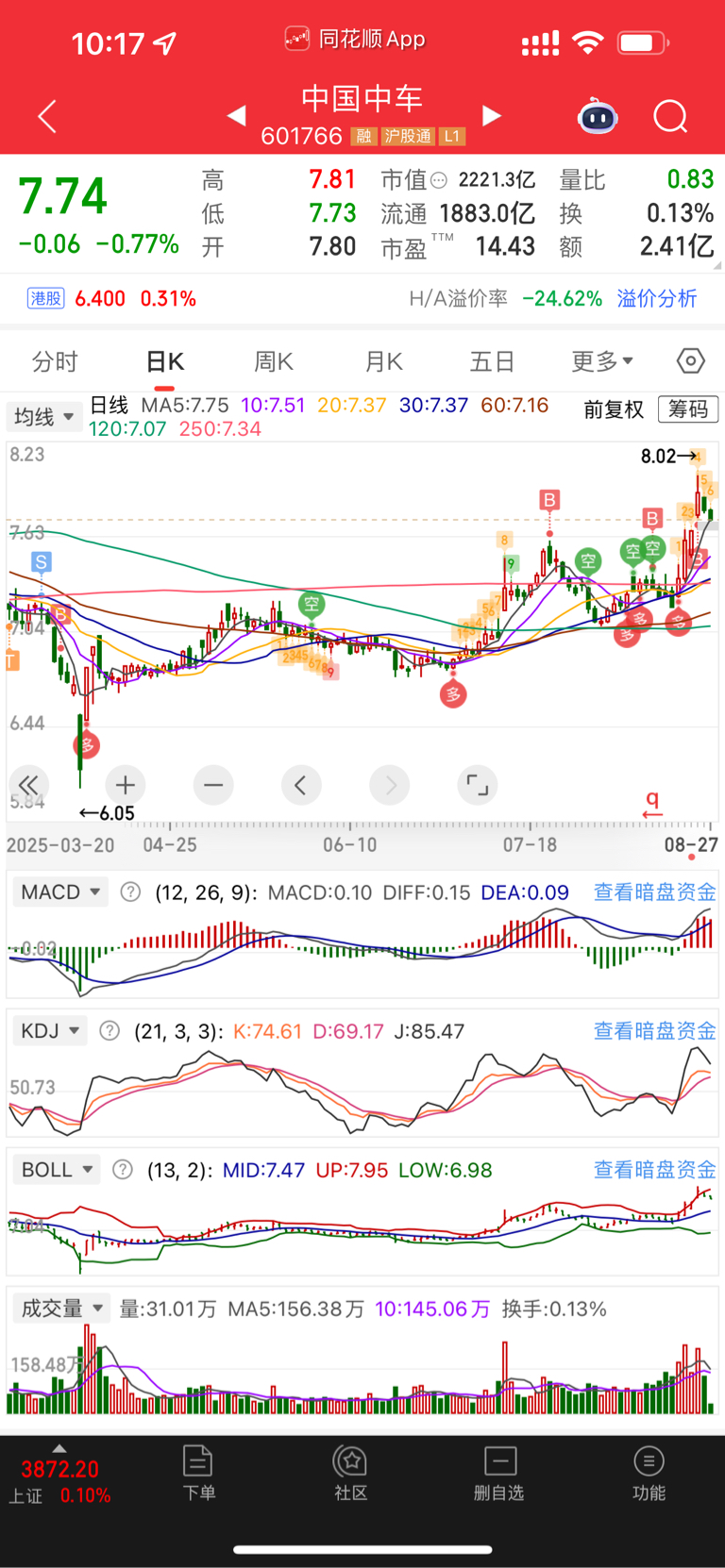This screenshot has height=1568, width=725.
Task: Tap the current price 7.74
Action: 63,196
